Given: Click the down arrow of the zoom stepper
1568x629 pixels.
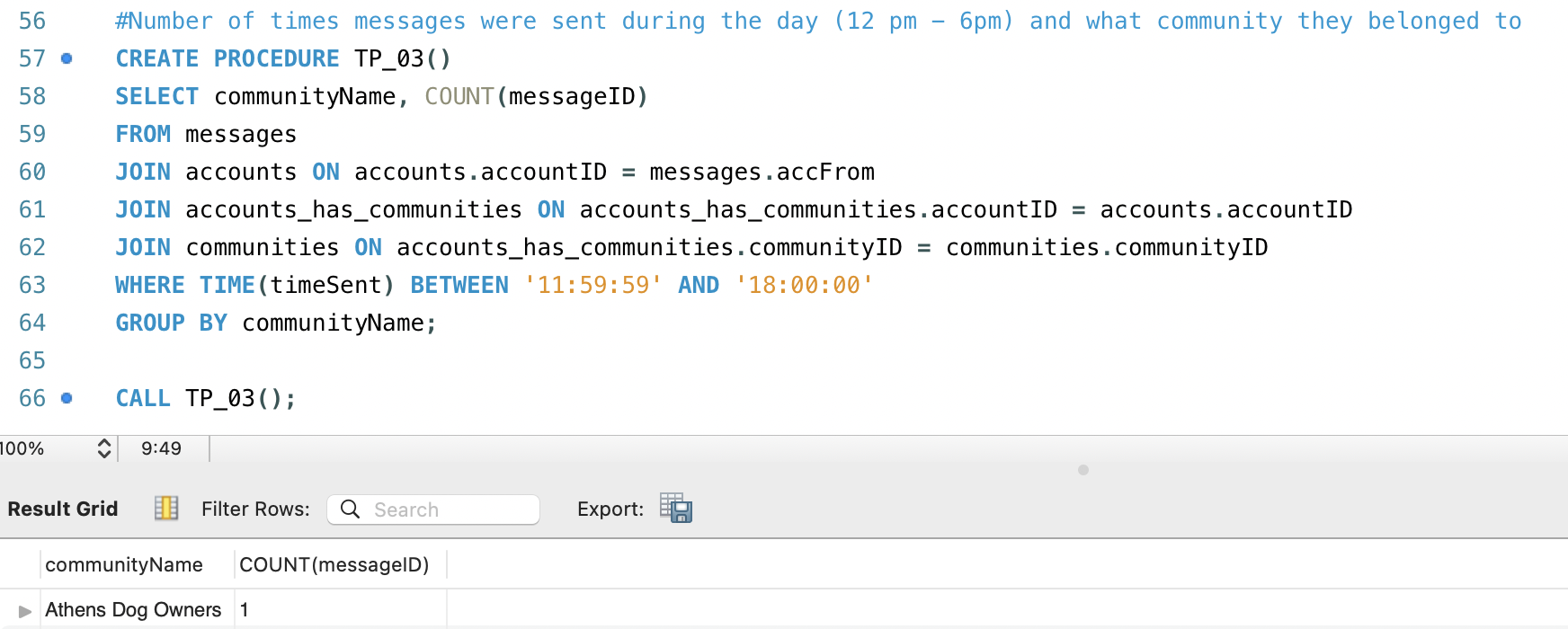Looking at the screenshot, I should tap(103, 453).
